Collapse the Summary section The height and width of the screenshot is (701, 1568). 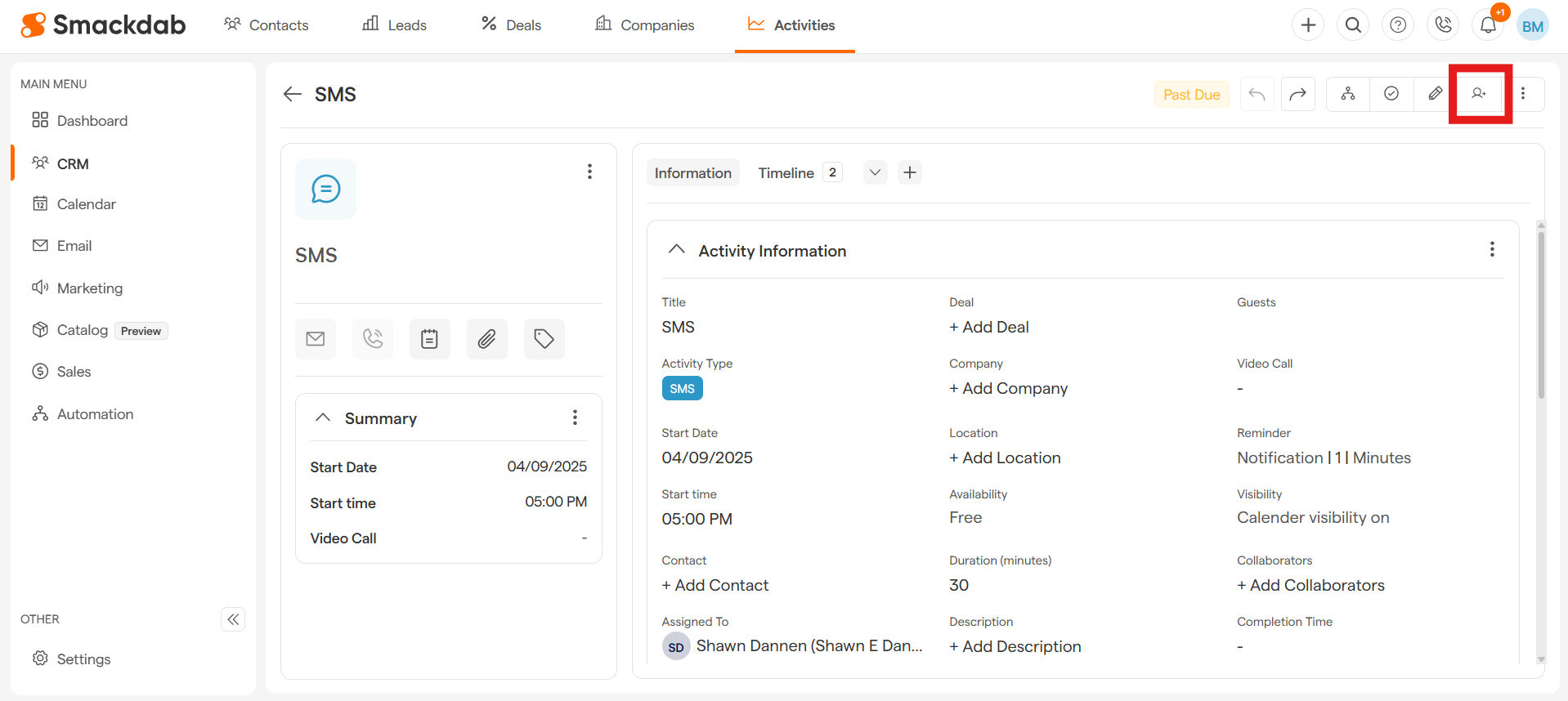coord(323,418)
